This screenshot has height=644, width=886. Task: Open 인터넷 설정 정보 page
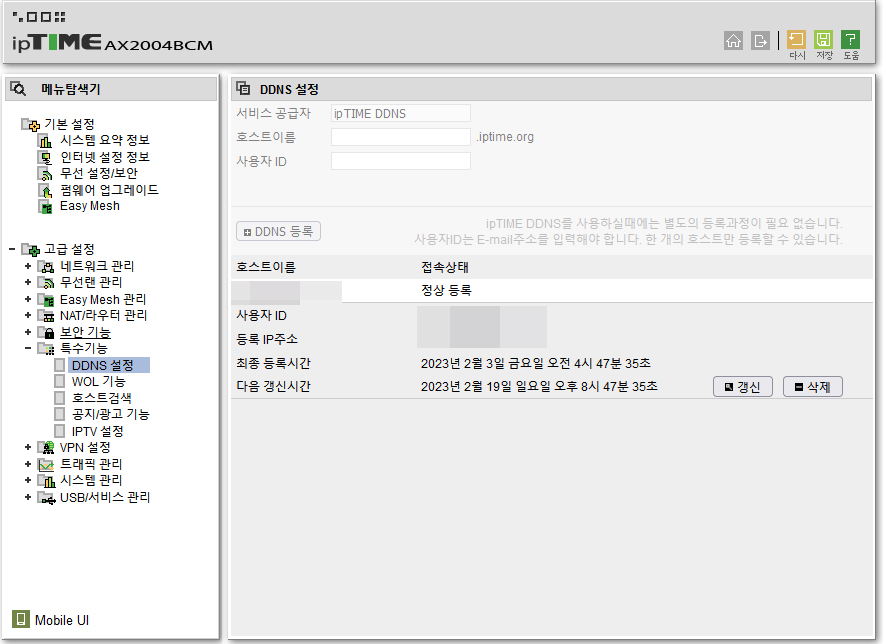point(105,157)
